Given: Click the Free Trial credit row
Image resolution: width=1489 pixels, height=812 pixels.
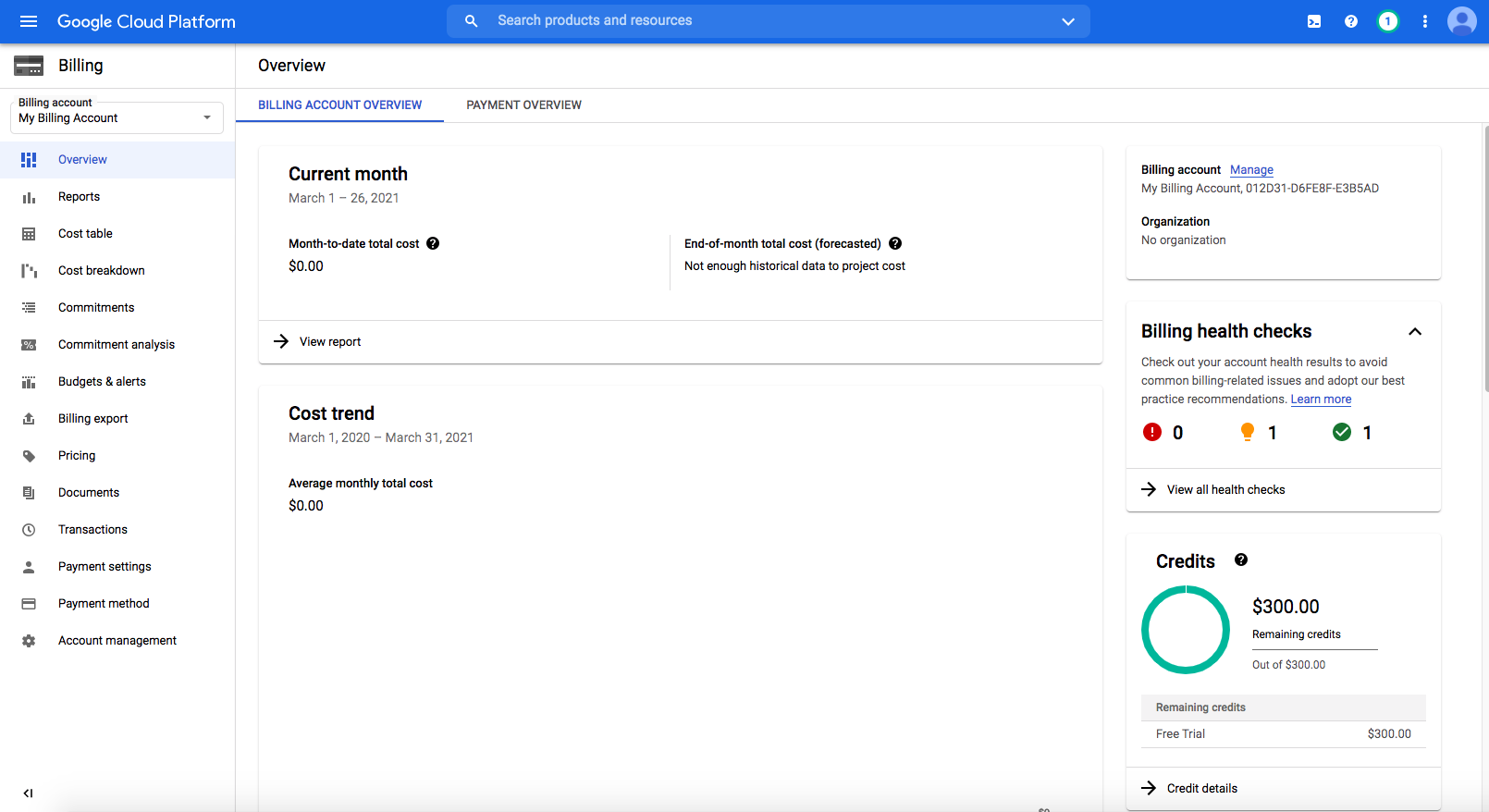Looking at the screenshot, I should coord(1284,734).
